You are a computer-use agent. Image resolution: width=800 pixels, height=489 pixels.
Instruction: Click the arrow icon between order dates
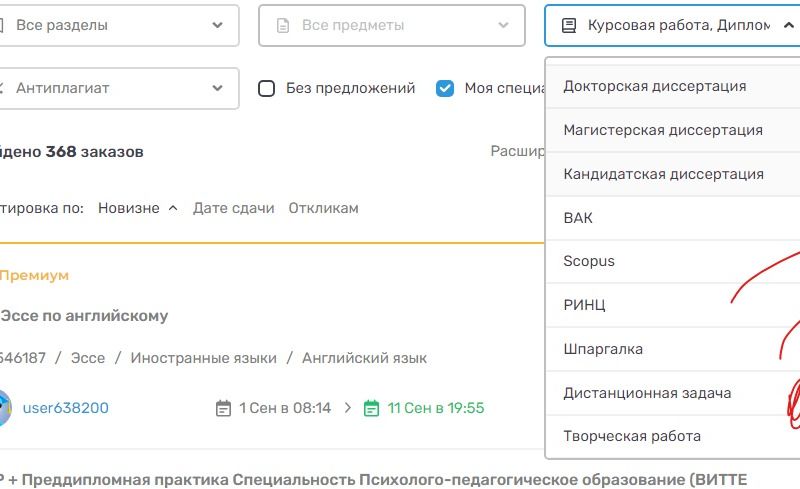click(348, 408)
